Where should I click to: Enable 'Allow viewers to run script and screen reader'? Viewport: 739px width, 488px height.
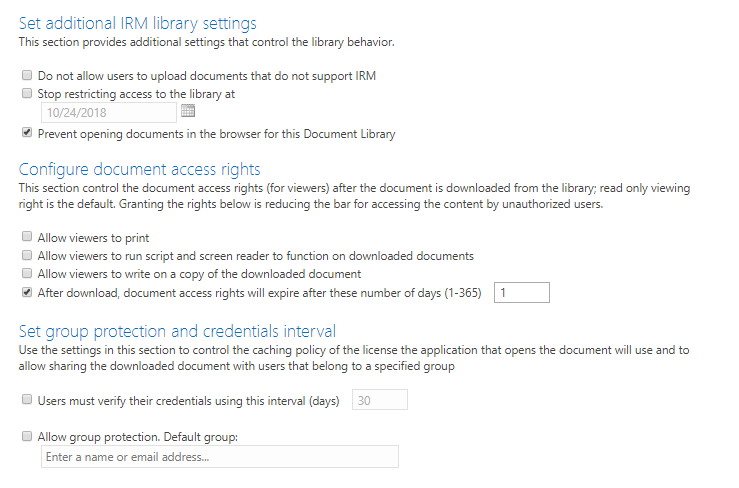(27, 256)
